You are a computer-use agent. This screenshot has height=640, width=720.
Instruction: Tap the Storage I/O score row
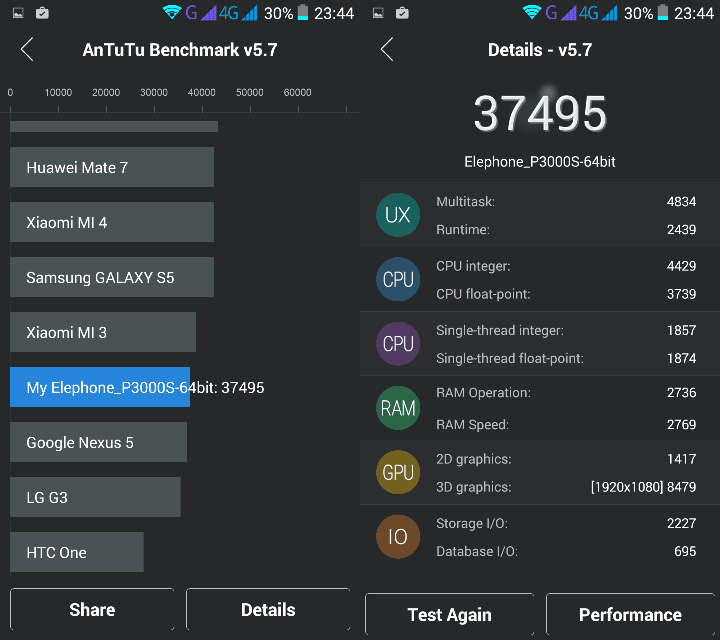566,523
